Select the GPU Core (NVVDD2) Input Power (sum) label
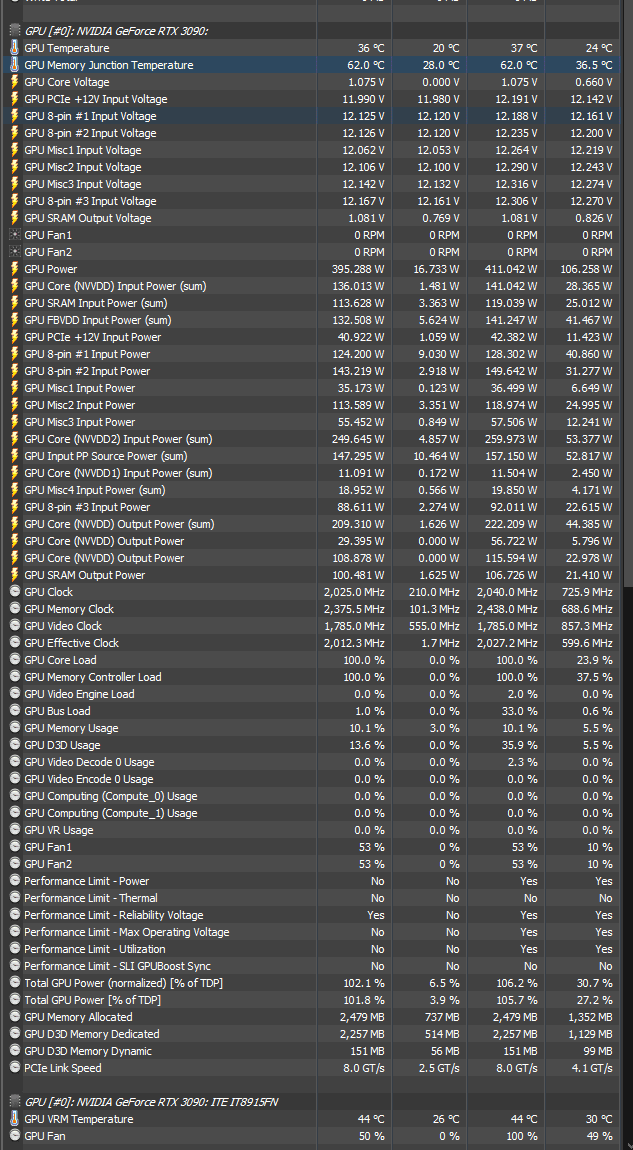 [x=118, y=439]
